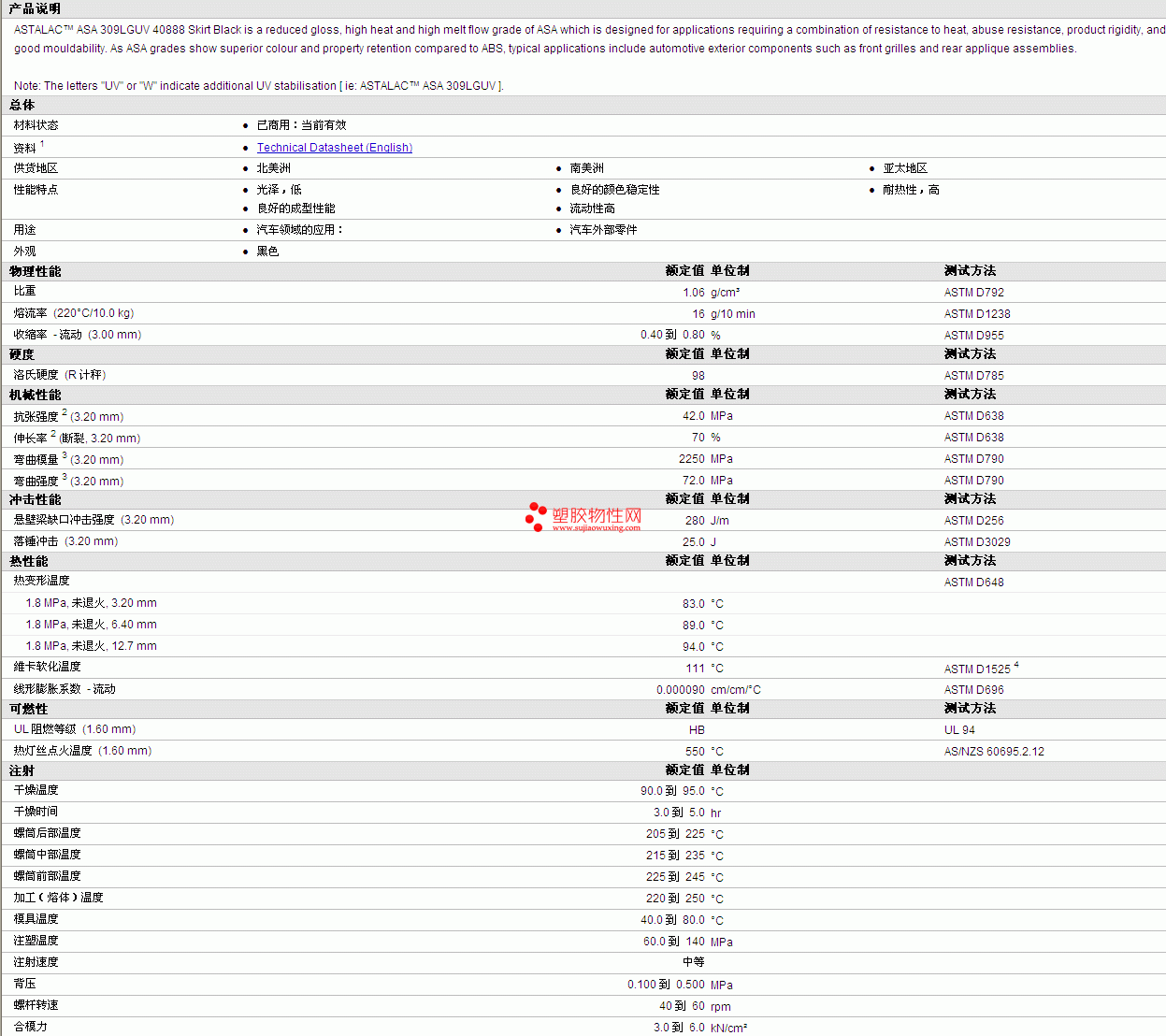Select the '2250' flexural modulus value
Screen dimensions: 1166x1036
click(692, 459)
